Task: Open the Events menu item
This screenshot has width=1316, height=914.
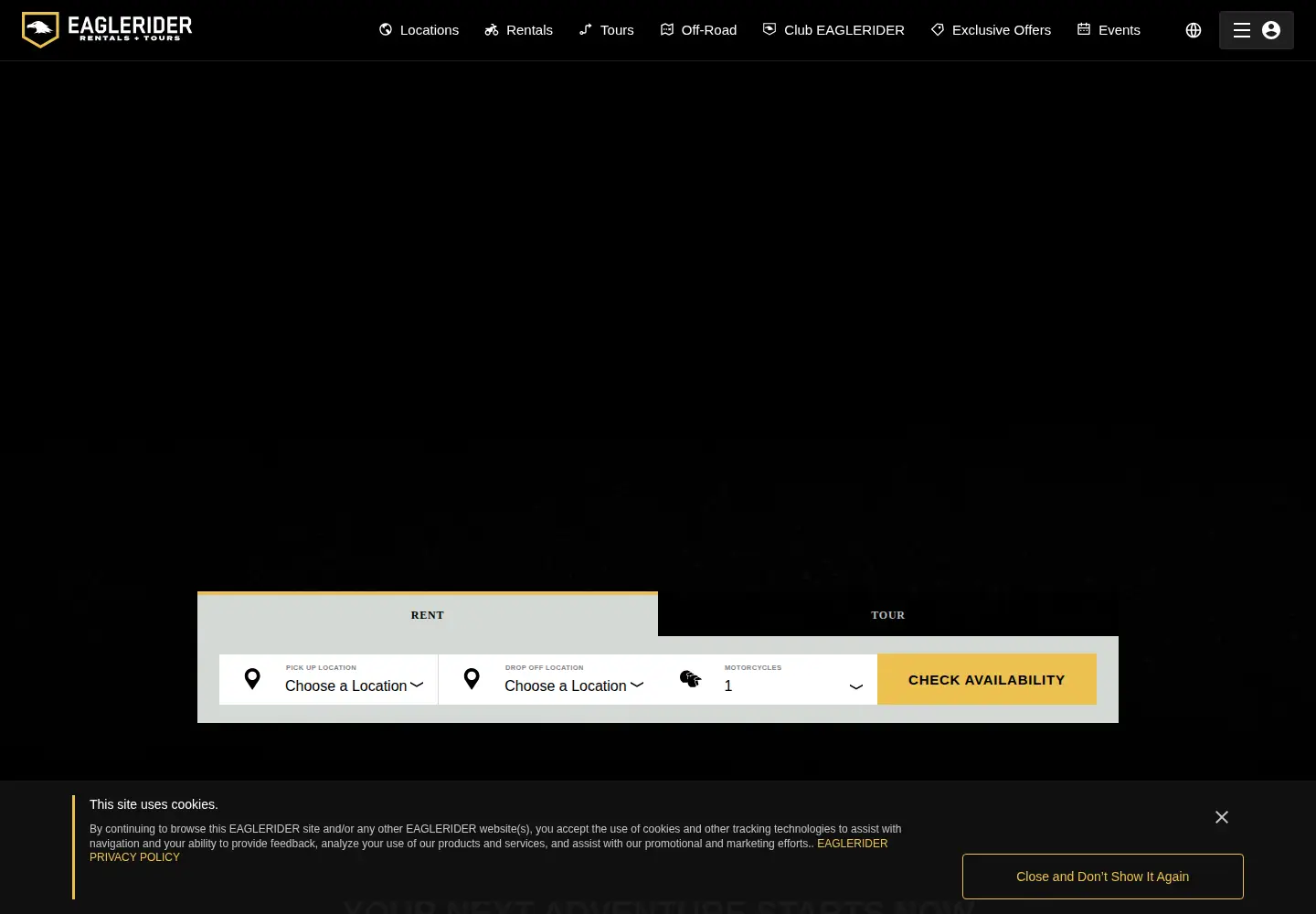Action: point(1109,30)
